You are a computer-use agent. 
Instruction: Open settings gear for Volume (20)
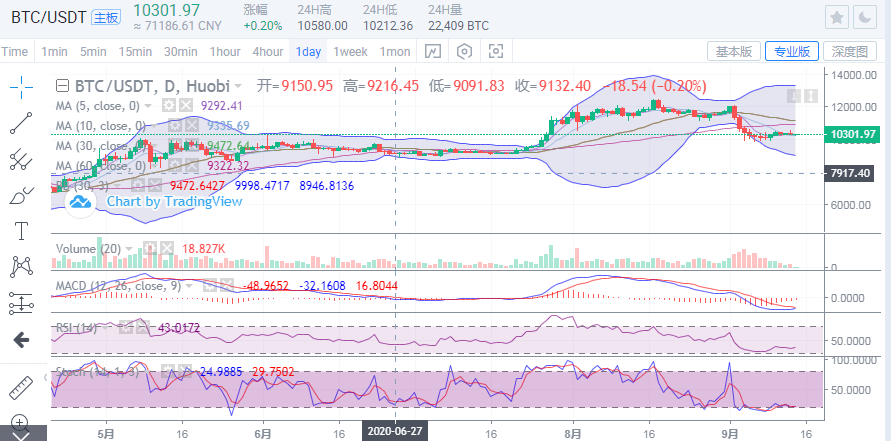point(149,248)
